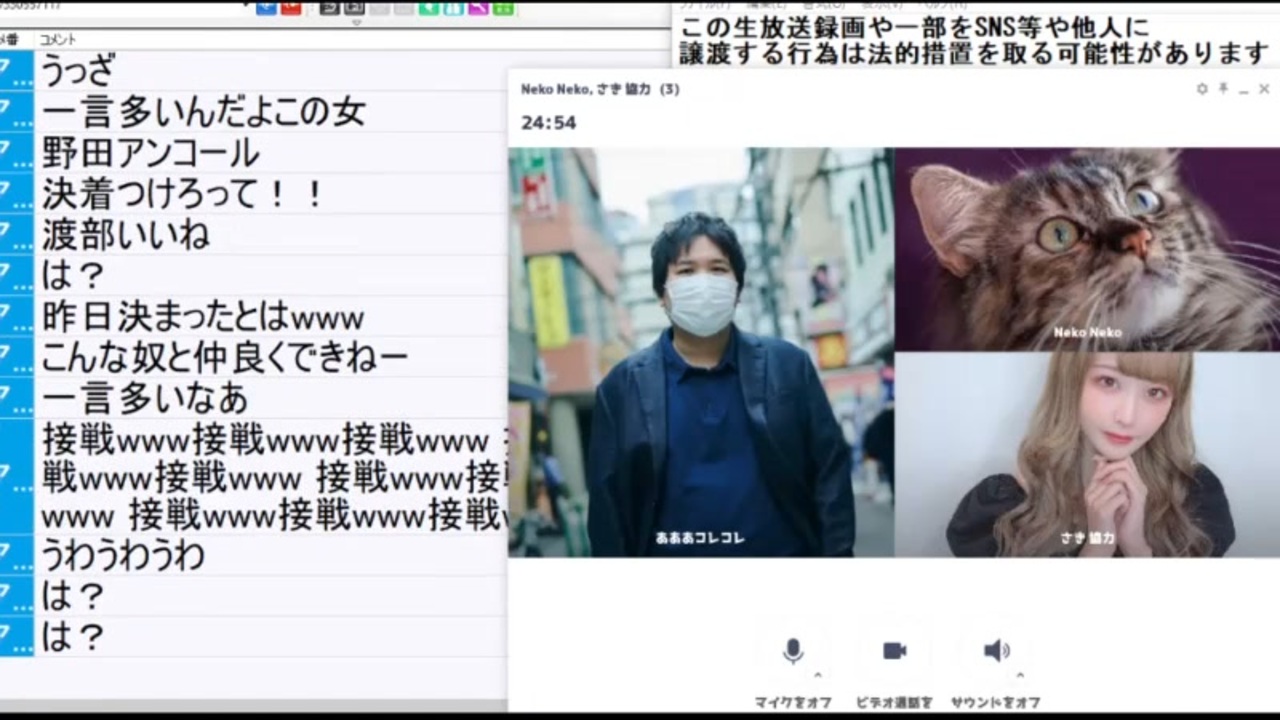Select the さき participant video tile
Image resolution: width=1280 pixels, height=720 pixels.
point(1087,454)
